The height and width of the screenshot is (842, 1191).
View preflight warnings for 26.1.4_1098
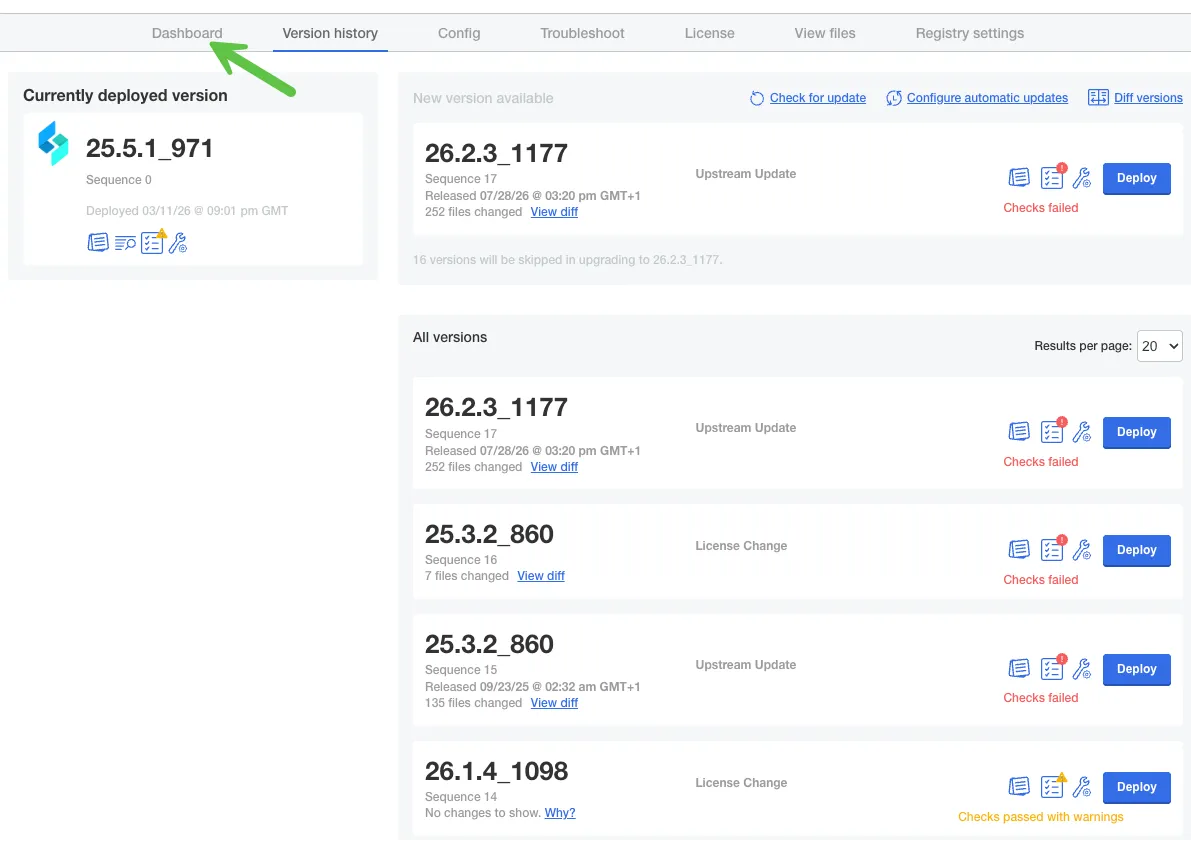[1052, 787]
